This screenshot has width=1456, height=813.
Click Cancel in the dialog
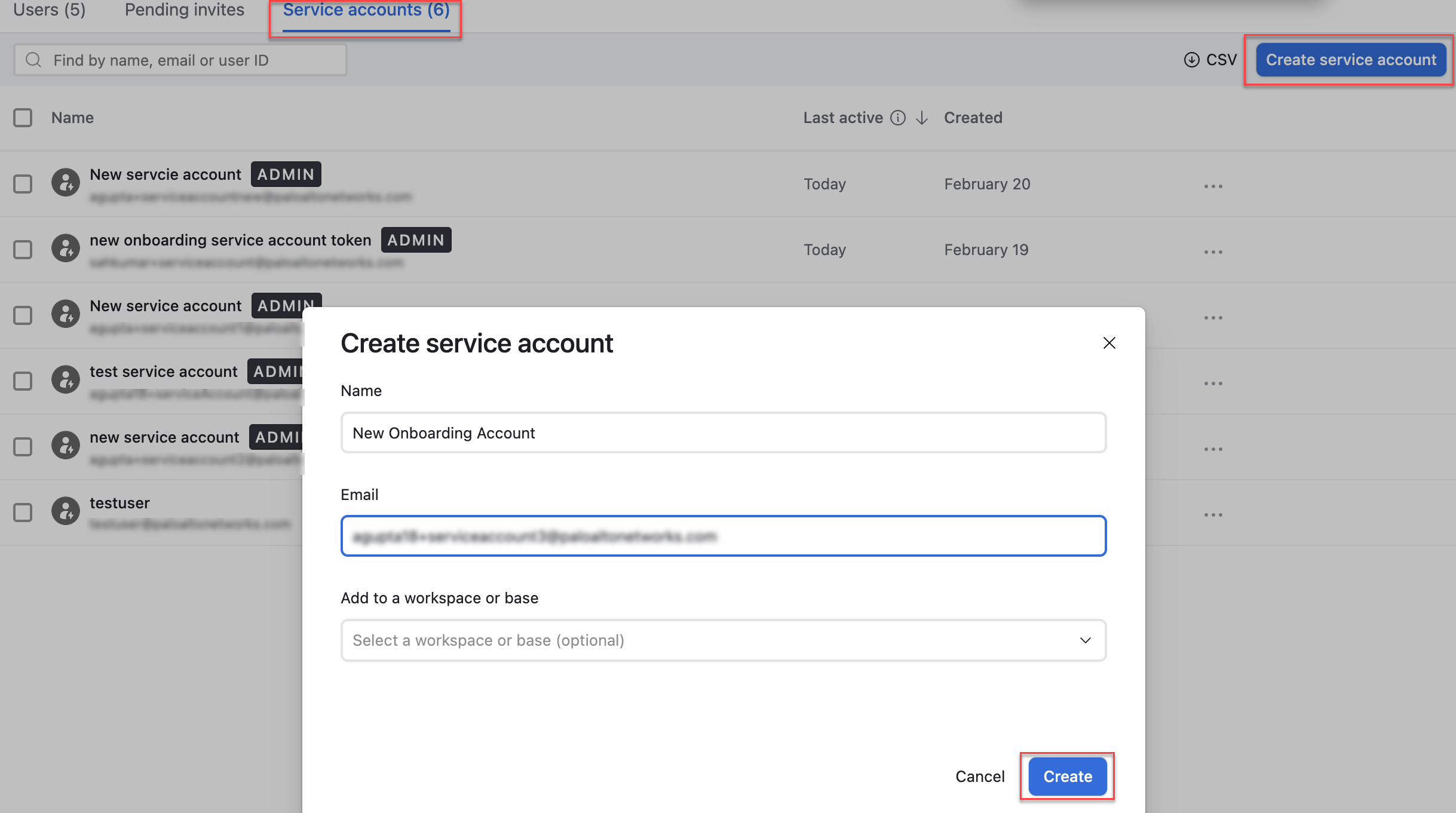(980, 776)
